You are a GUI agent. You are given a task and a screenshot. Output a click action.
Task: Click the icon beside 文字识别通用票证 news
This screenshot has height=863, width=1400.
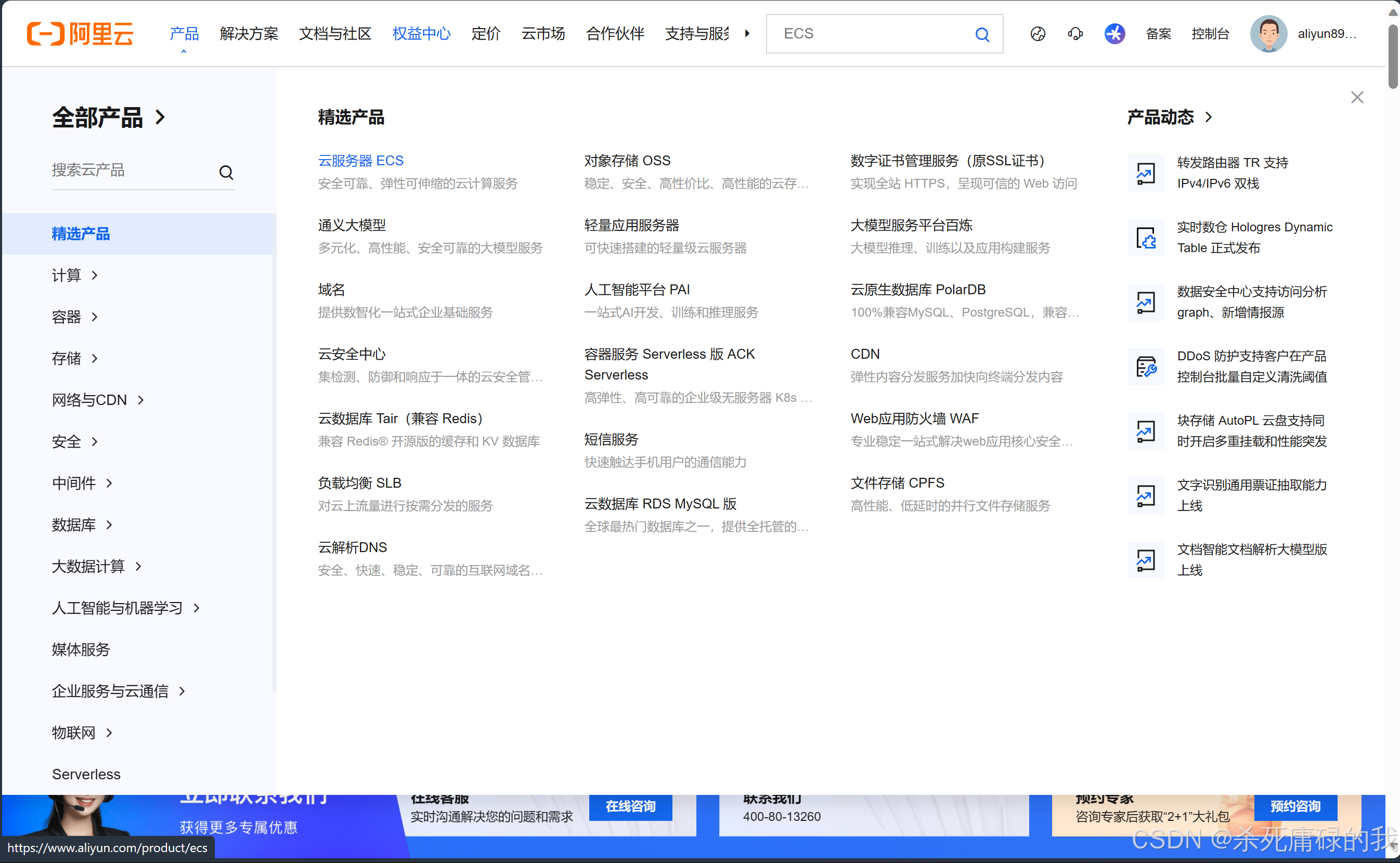coord(1145,495)
